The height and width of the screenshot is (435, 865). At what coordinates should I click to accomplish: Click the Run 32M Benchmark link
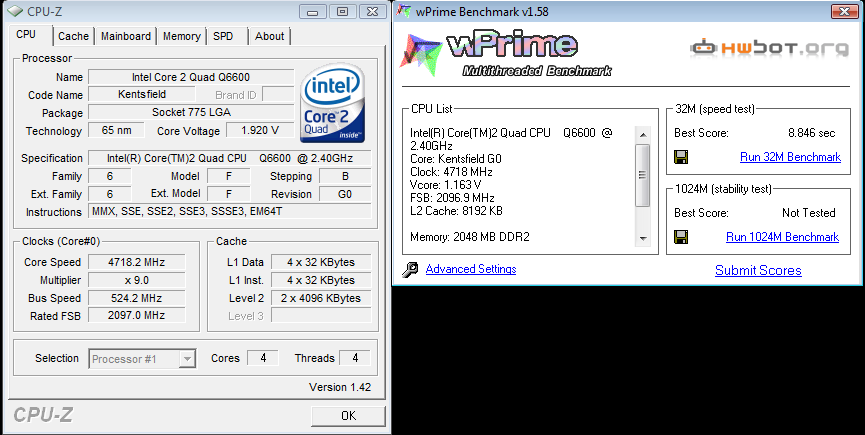[x=790, y=157]
